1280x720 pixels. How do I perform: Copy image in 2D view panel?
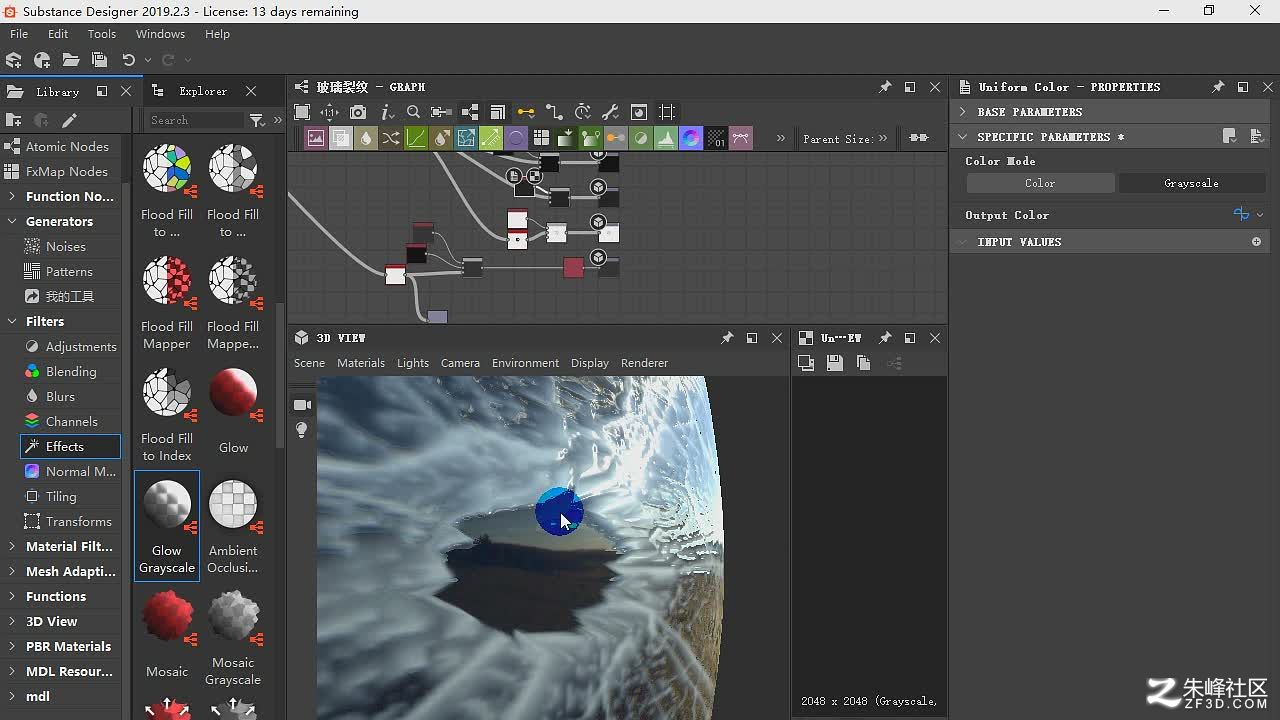864,364
